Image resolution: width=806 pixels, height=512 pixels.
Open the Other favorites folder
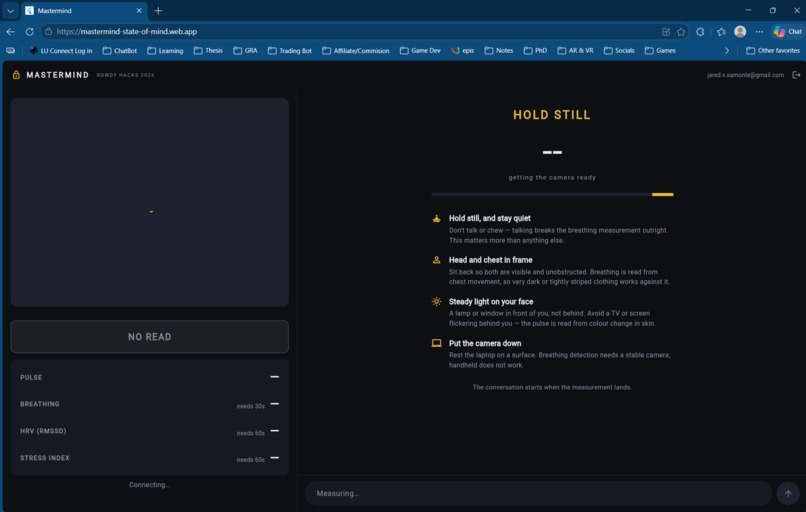pyautogui.click(x=773, y=50)
